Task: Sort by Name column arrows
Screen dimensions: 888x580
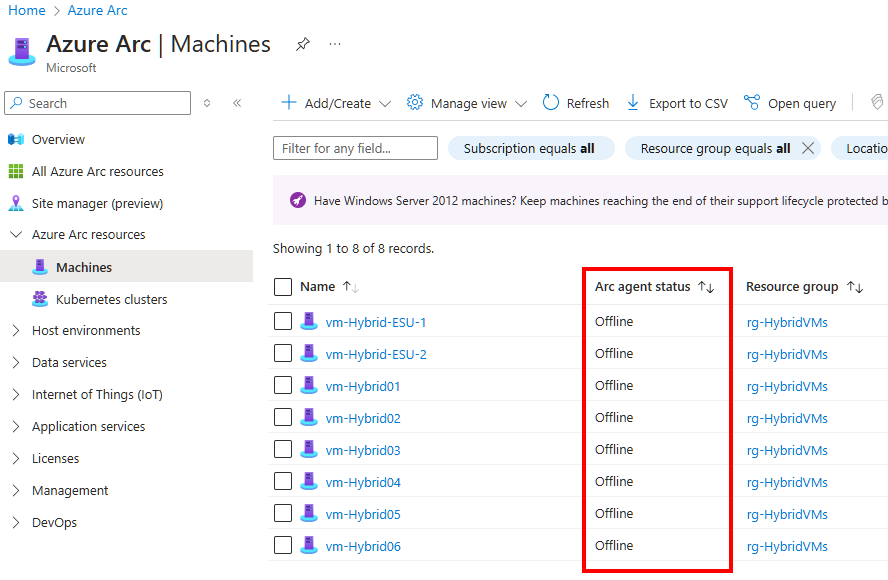Action: click(x=351, y=287)
